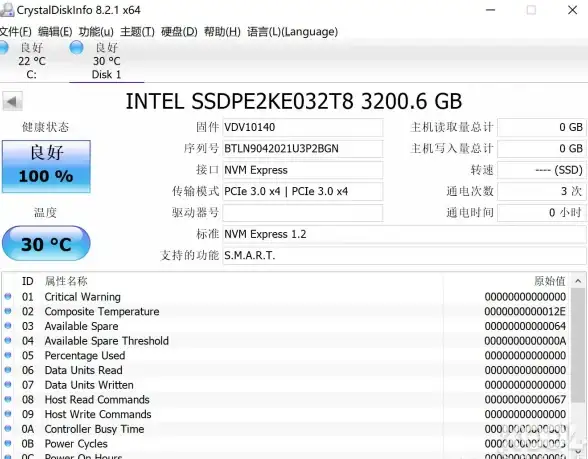The height and width of the screenshot is (459, 588).
Task: Click the 通电次数 value 3 次
Action: (x=542, y=192)
